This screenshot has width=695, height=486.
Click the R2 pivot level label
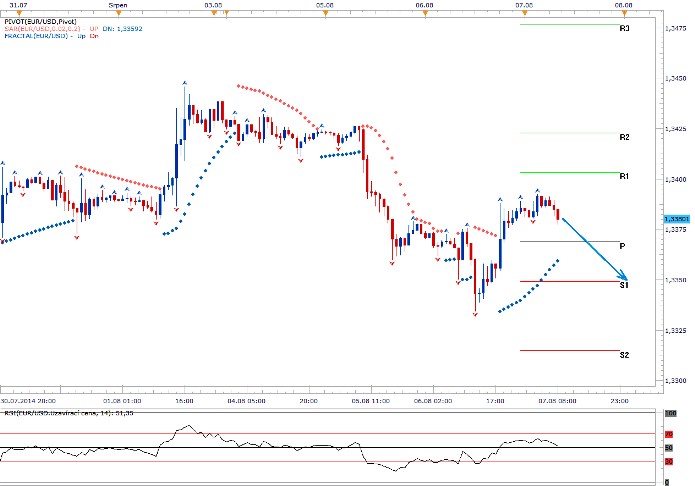[624, 137]
